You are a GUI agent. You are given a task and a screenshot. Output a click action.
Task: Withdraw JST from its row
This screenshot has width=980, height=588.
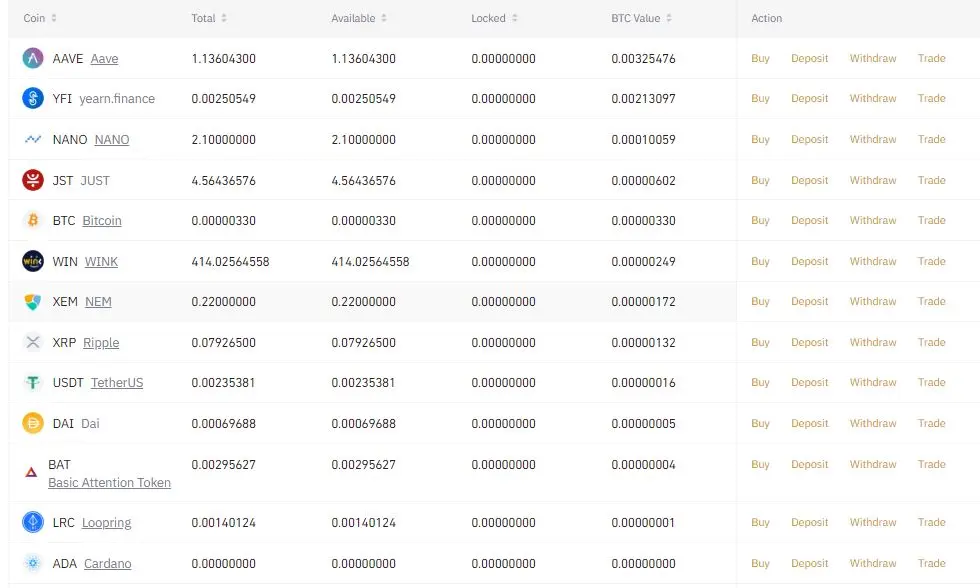click(872, 180)
